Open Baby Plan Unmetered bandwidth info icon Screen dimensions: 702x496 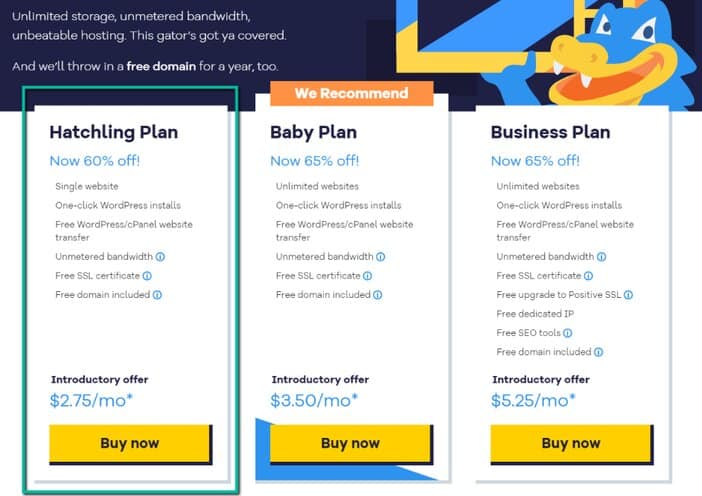coord(381,257)
